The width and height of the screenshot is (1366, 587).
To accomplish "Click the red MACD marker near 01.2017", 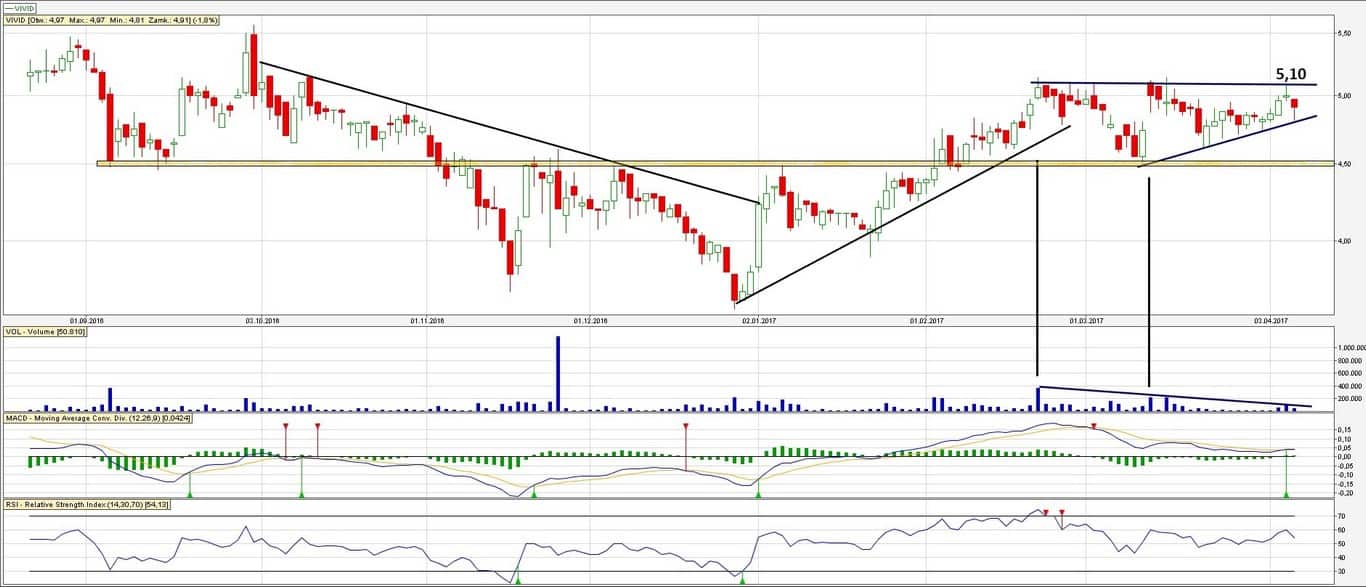I will click(x=686, y=427).
